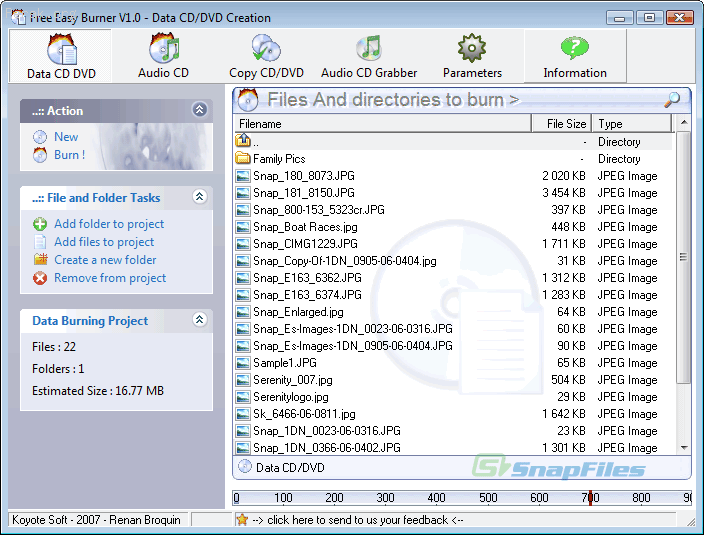
Task: Click Add files to project
Action: point(104,242)
